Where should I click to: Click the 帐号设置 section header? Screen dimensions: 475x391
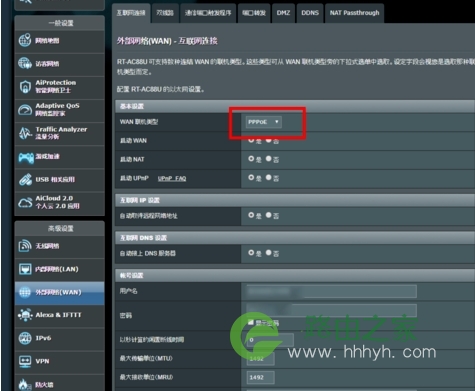click(295, 275)
